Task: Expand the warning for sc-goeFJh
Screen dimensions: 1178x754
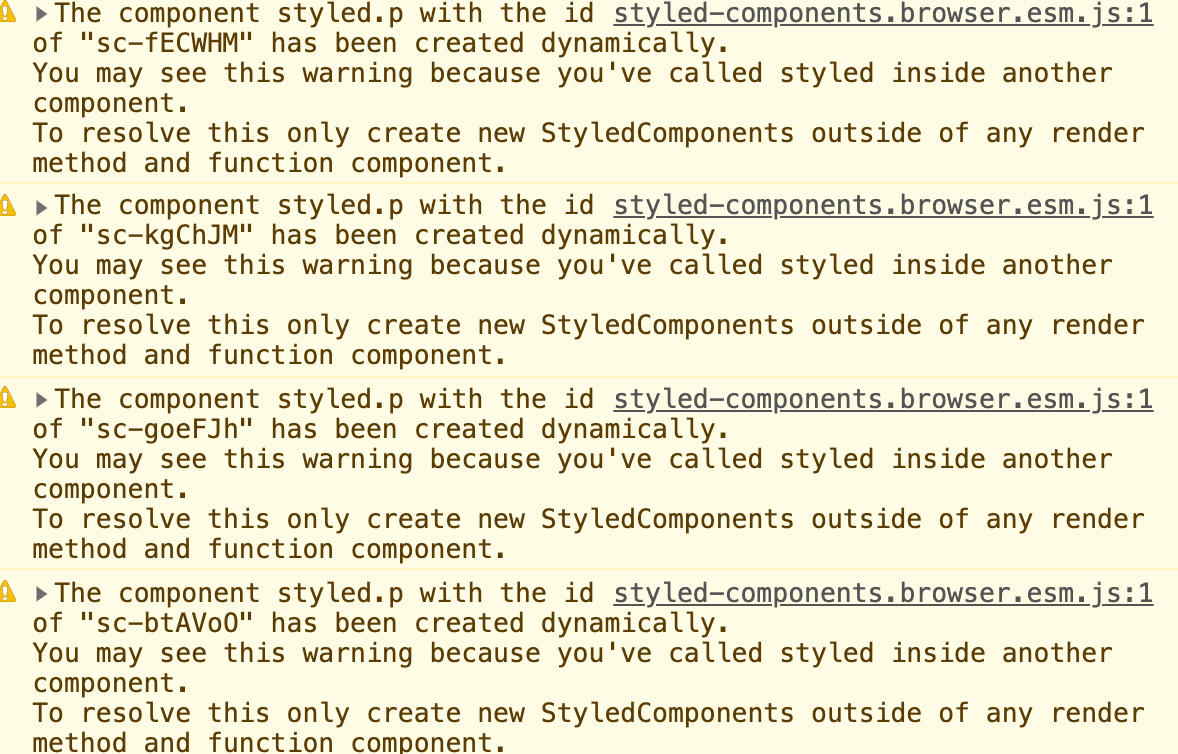Action: coord(41,400)
